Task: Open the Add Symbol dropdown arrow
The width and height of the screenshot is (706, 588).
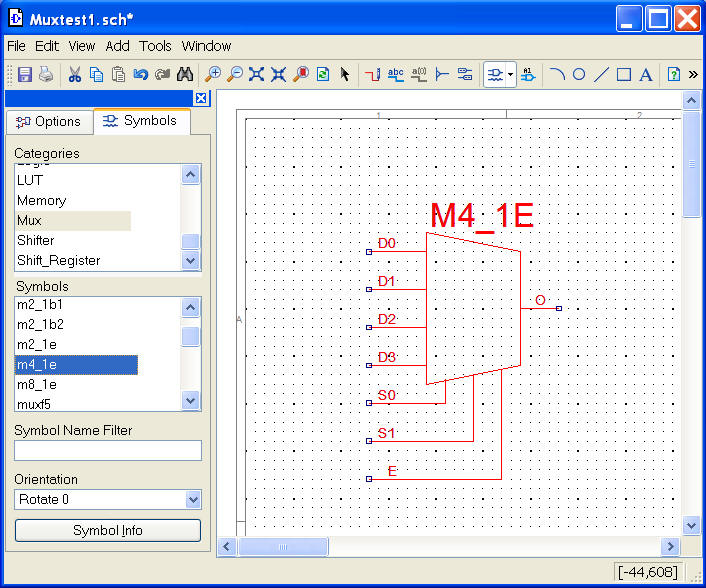Action: (x=511, y=75)
